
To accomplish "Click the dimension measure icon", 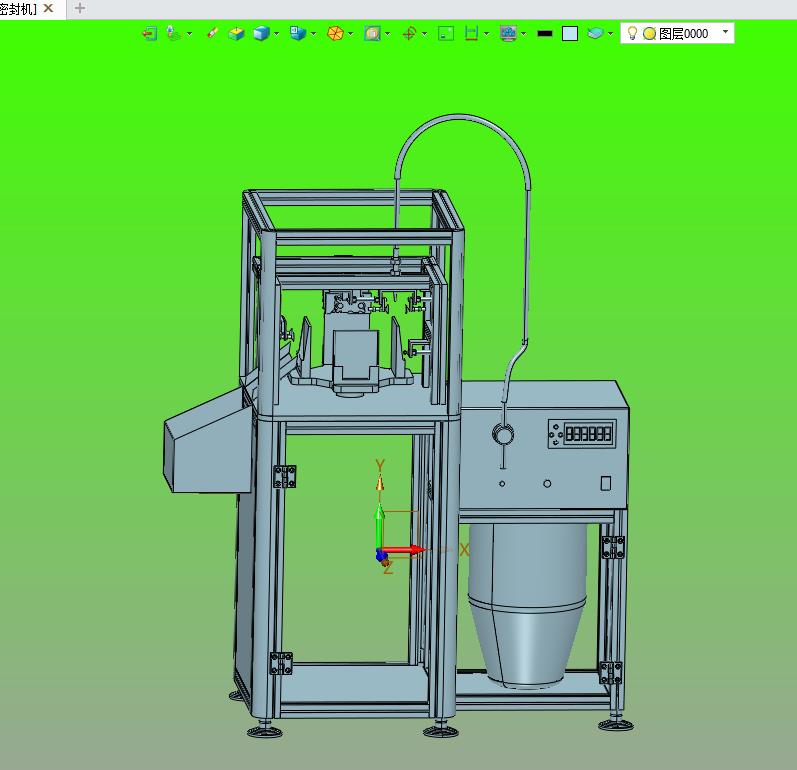I will [x=472, y=34].
